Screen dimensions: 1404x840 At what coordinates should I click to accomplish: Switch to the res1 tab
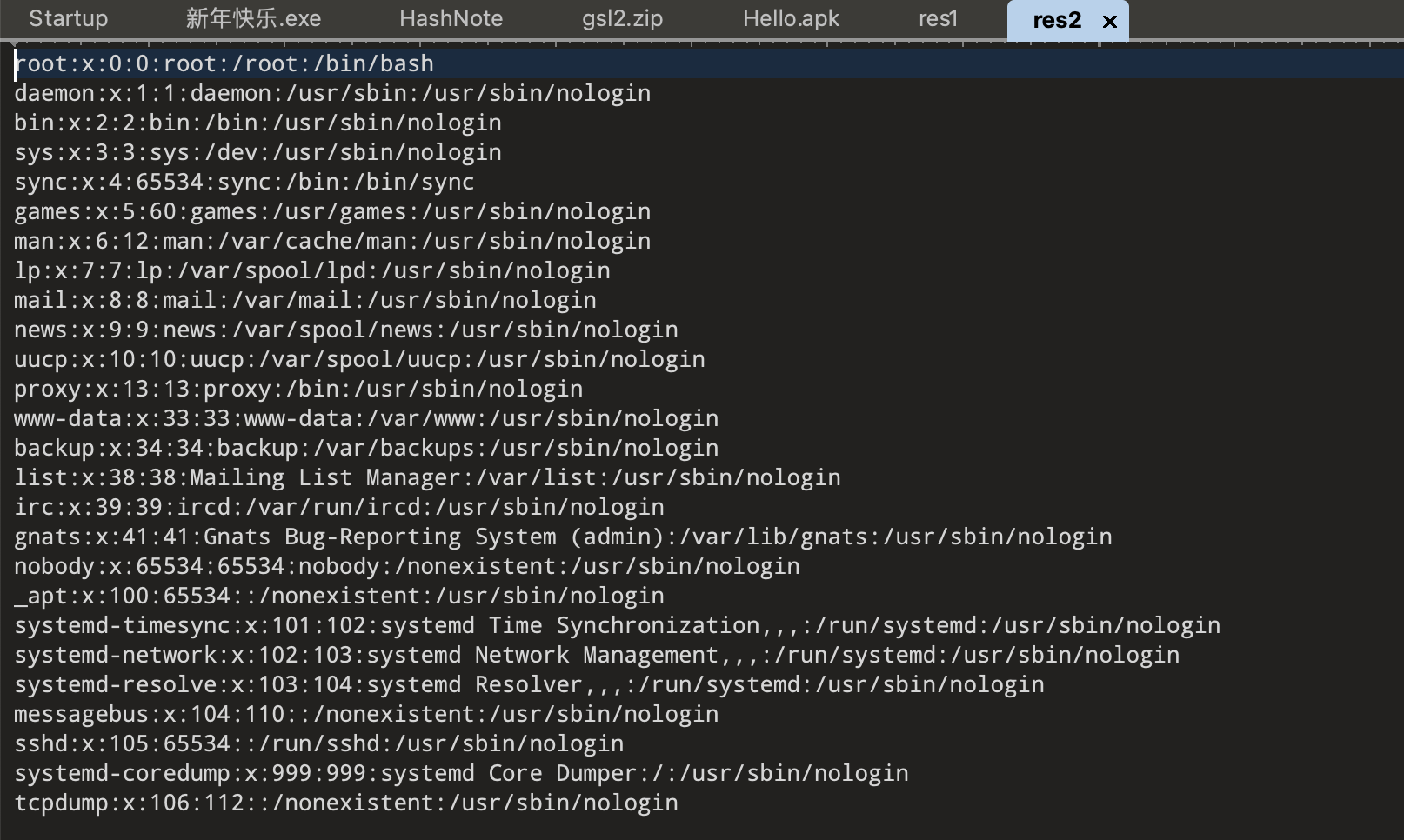[938, 19]
